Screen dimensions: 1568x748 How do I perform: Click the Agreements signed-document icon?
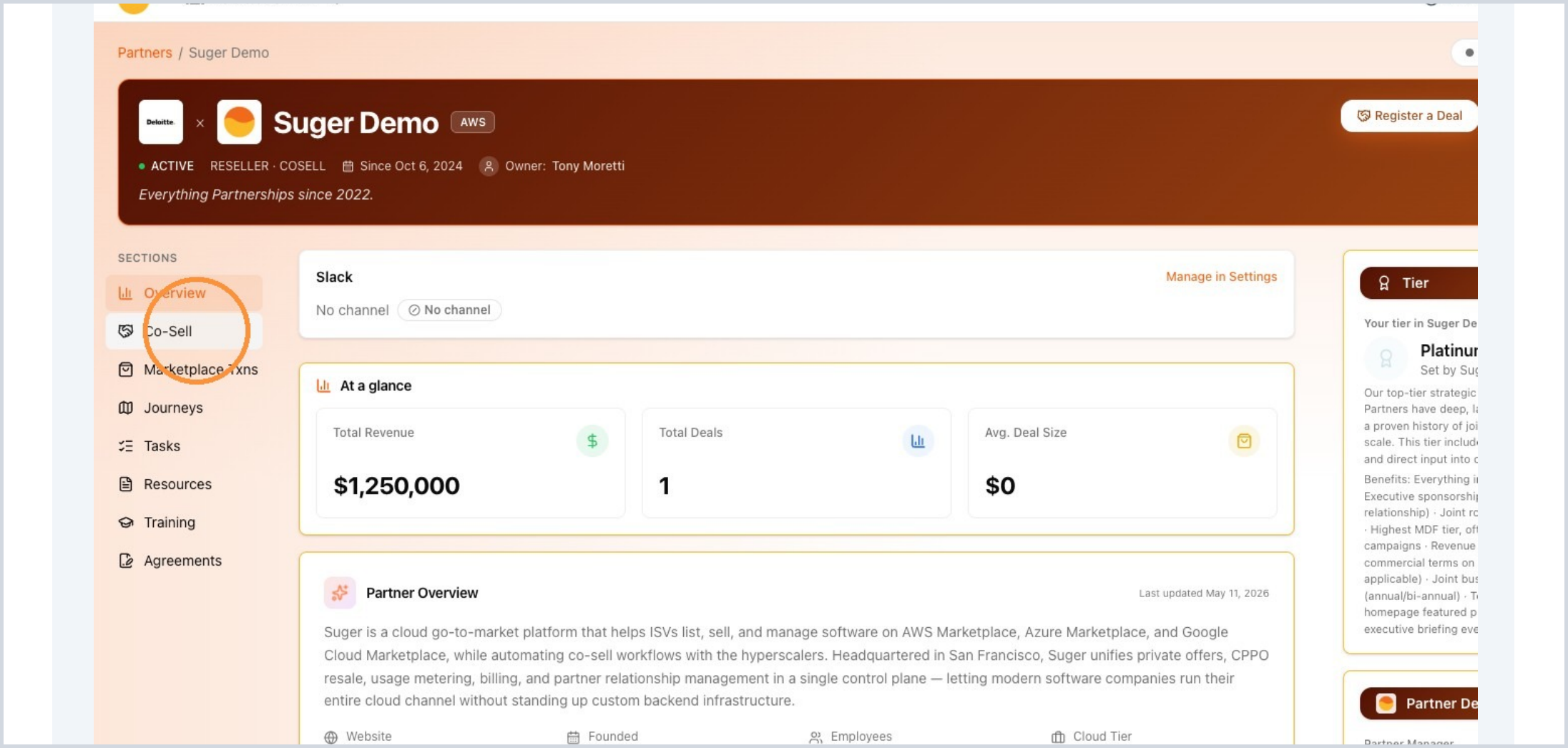click(x=125, y=561)
